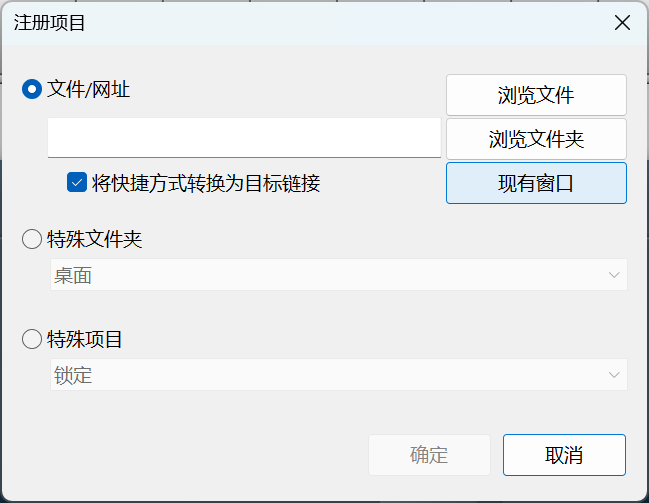
Task: Choose the 特殊项目 radio button circle
Action: click(x=33, y=340)
